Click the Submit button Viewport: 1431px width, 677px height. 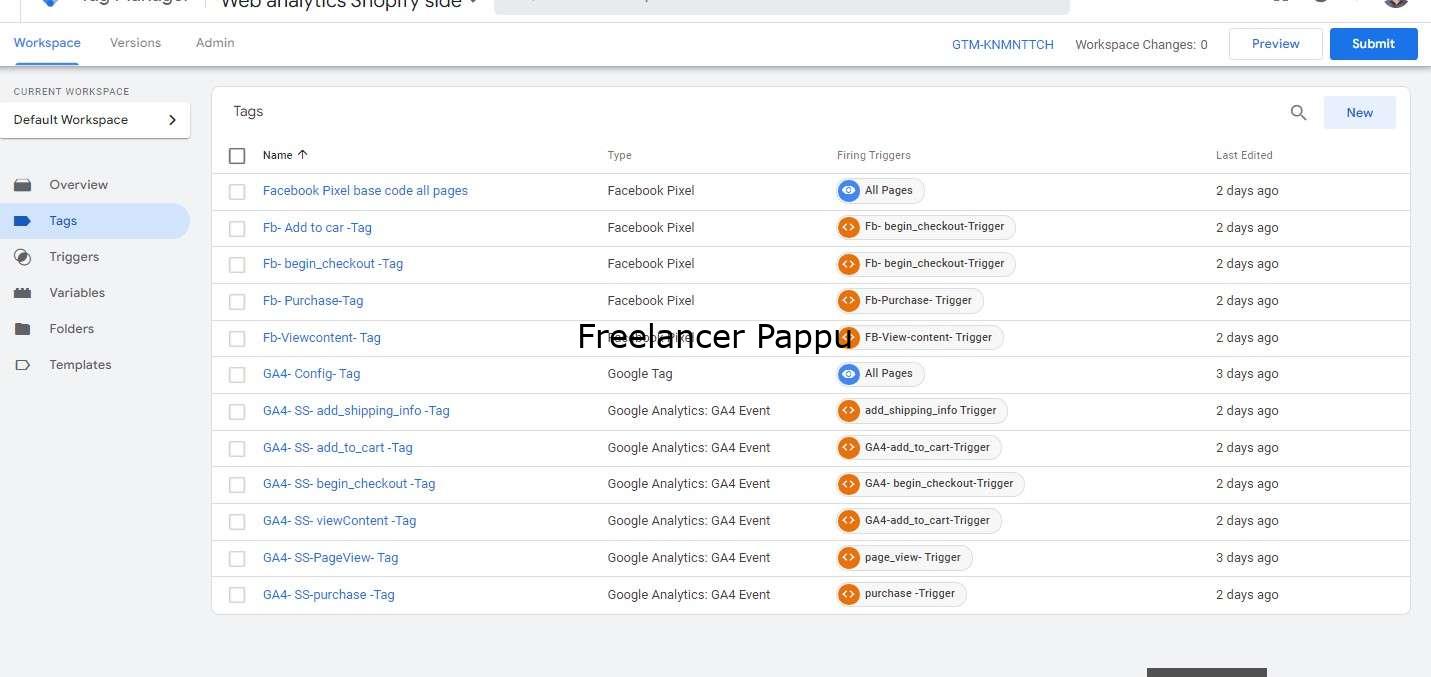point(1373,44)
